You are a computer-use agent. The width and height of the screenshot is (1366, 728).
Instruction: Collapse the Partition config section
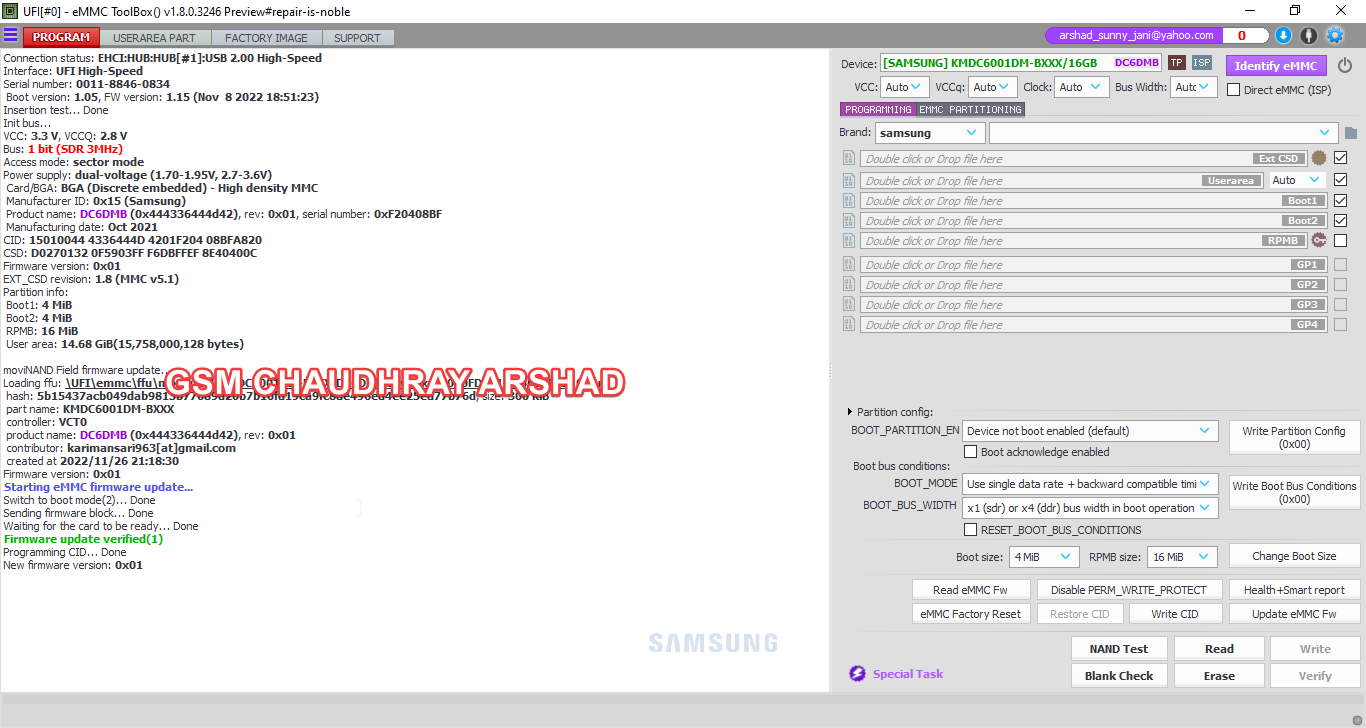(851, 412)
